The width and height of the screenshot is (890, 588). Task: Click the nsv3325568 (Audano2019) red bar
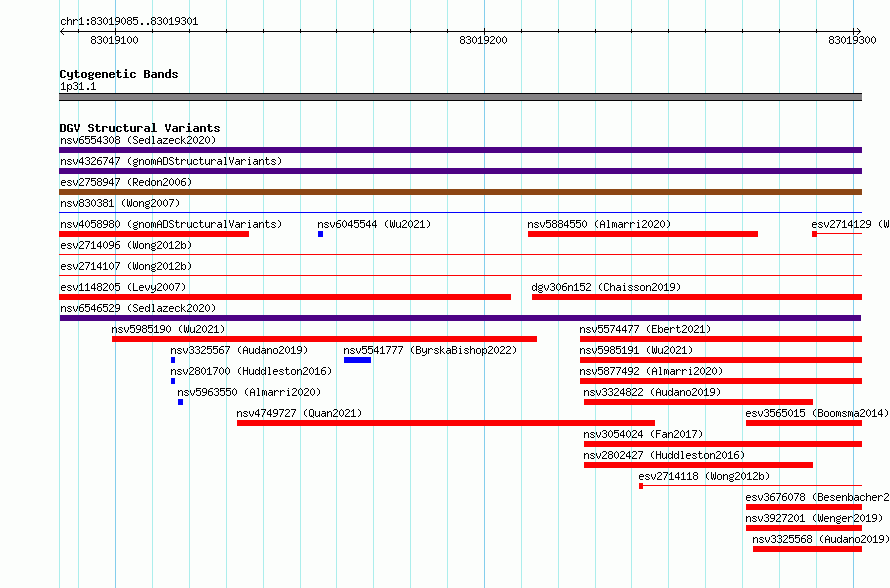point(807,549)
